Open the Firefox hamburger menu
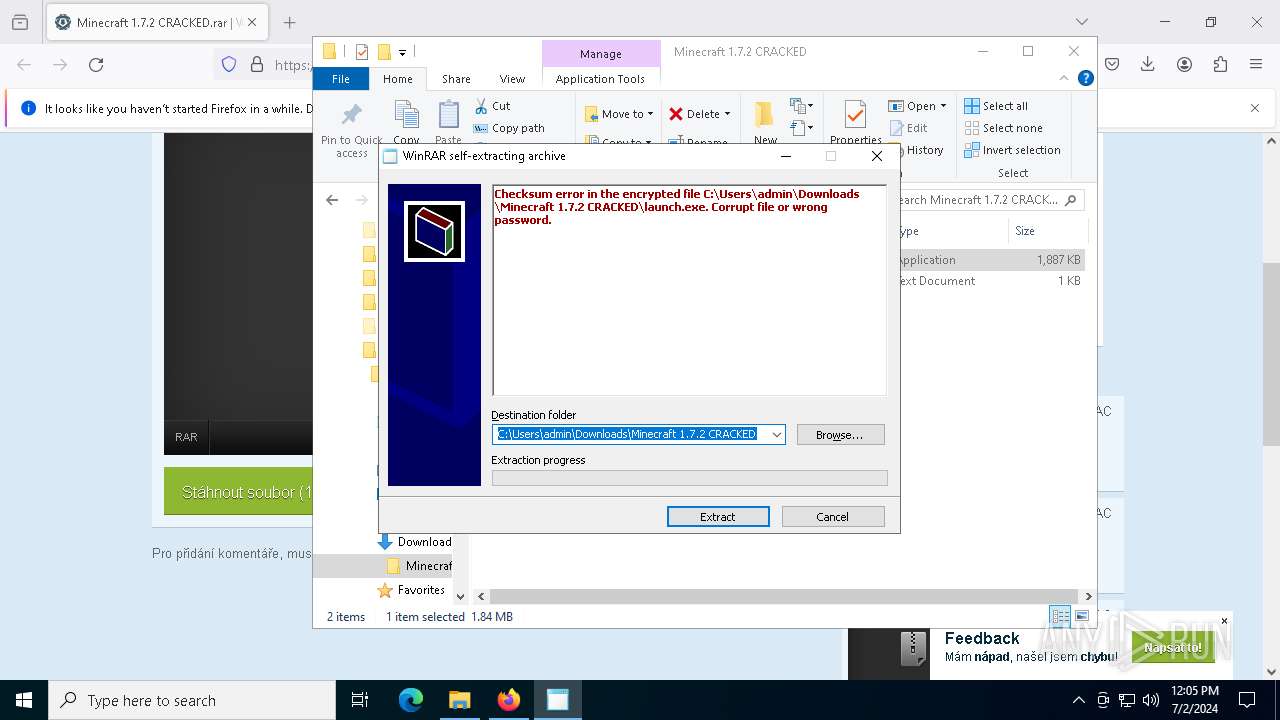The image size is (1280, 720). pos(1256,64)
